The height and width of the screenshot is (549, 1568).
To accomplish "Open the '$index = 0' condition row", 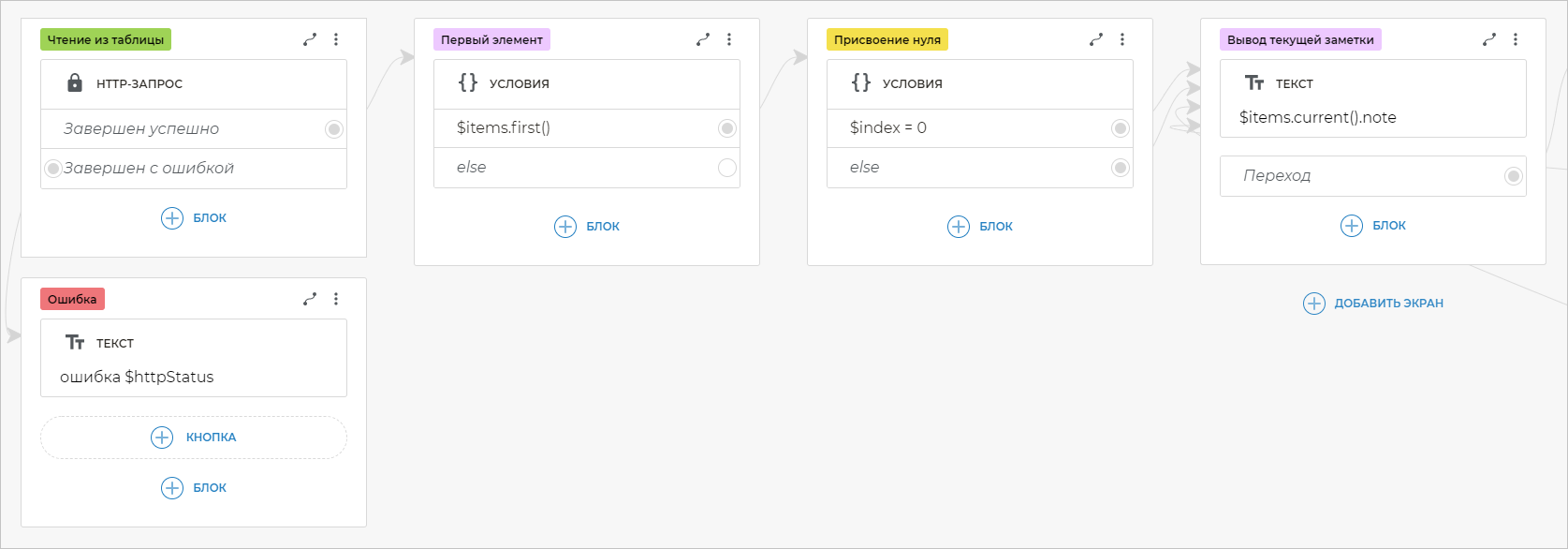I will (x=964, y=128).
